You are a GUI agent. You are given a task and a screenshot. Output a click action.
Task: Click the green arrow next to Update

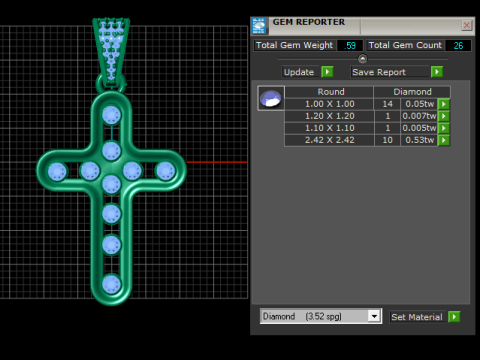pyautogui.click(x=327, y=72)
